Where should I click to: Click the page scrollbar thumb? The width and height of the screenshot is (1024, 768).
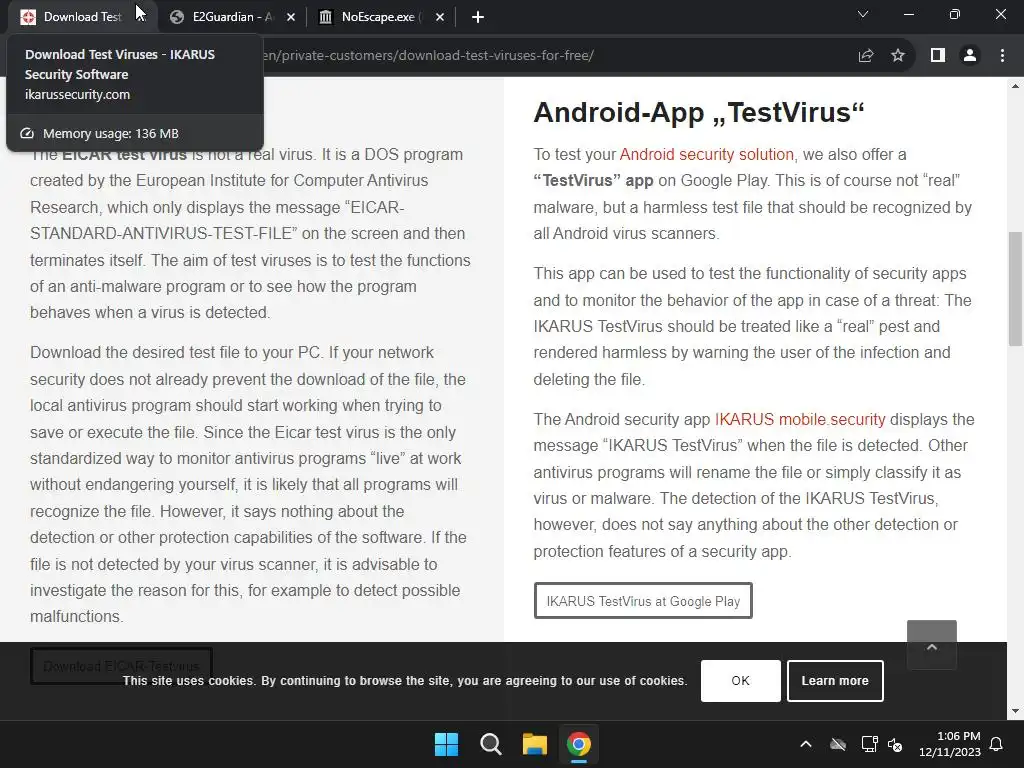(1015, 289)
